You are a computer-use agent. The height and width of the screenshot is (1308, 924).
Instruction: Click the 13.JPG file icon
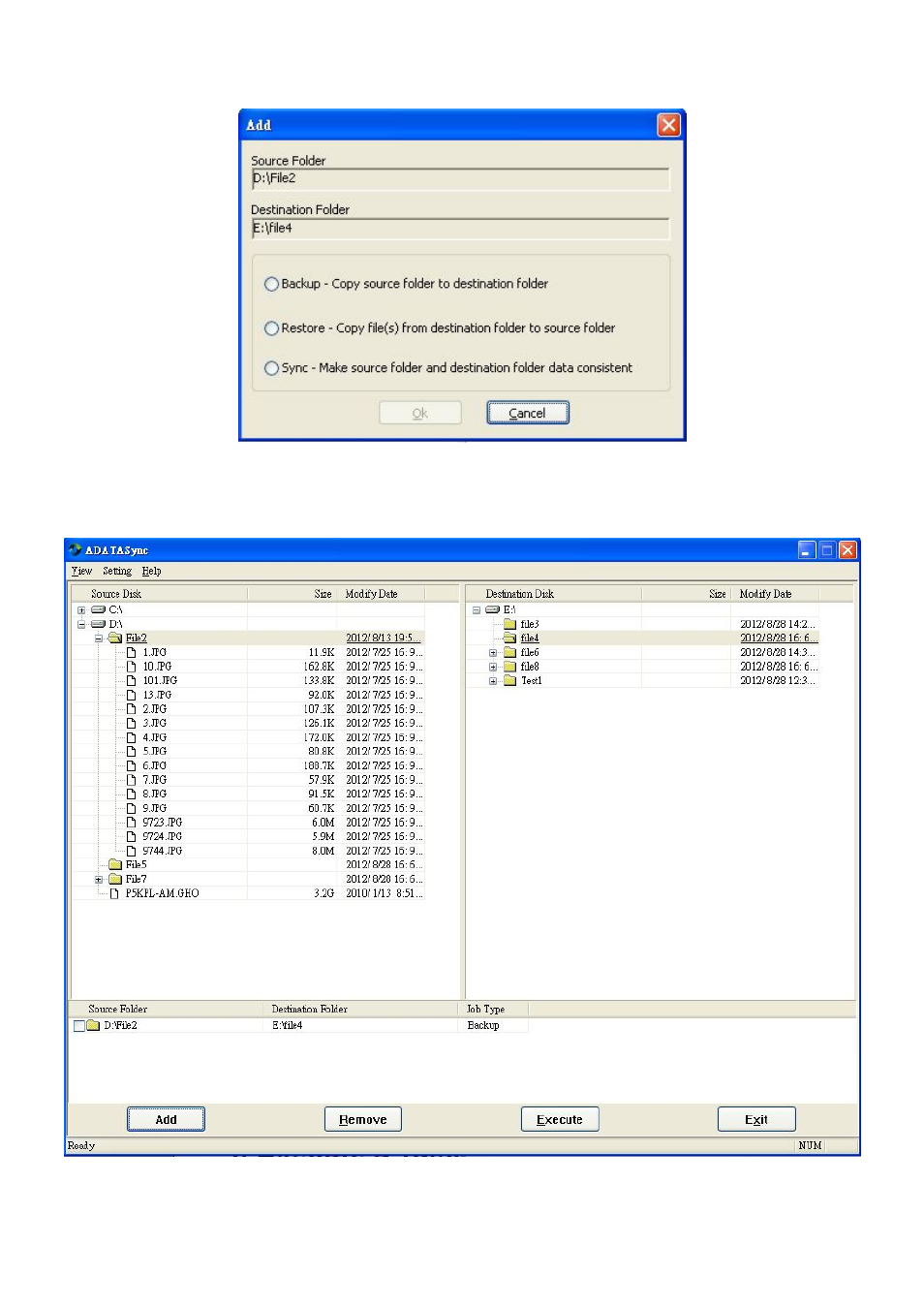(x=132, y=695)
